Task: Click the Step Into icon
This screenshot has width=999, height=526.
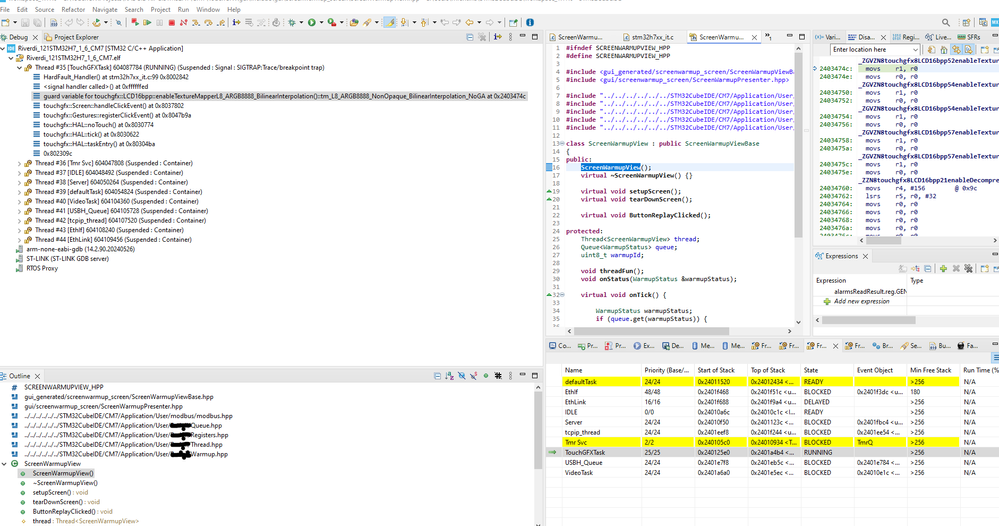Action: 196,22
